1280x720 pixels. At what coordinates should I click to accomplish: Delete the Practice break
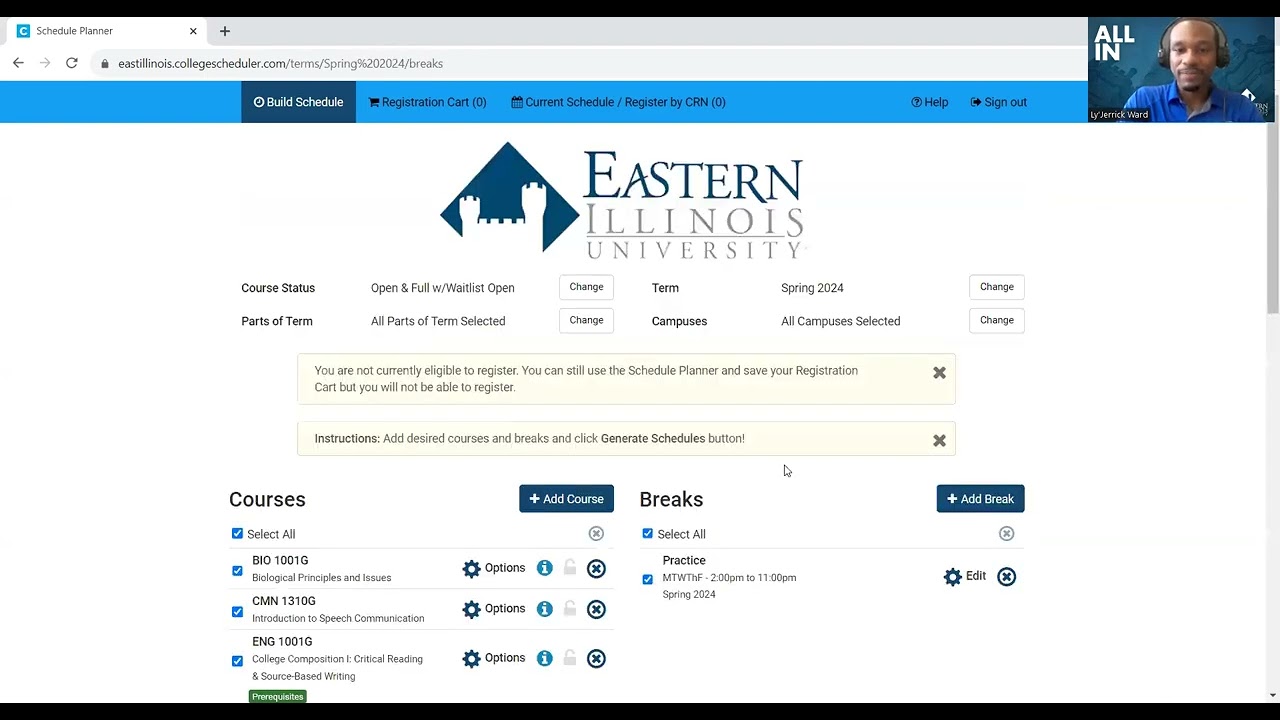[x=1006, y=577]
